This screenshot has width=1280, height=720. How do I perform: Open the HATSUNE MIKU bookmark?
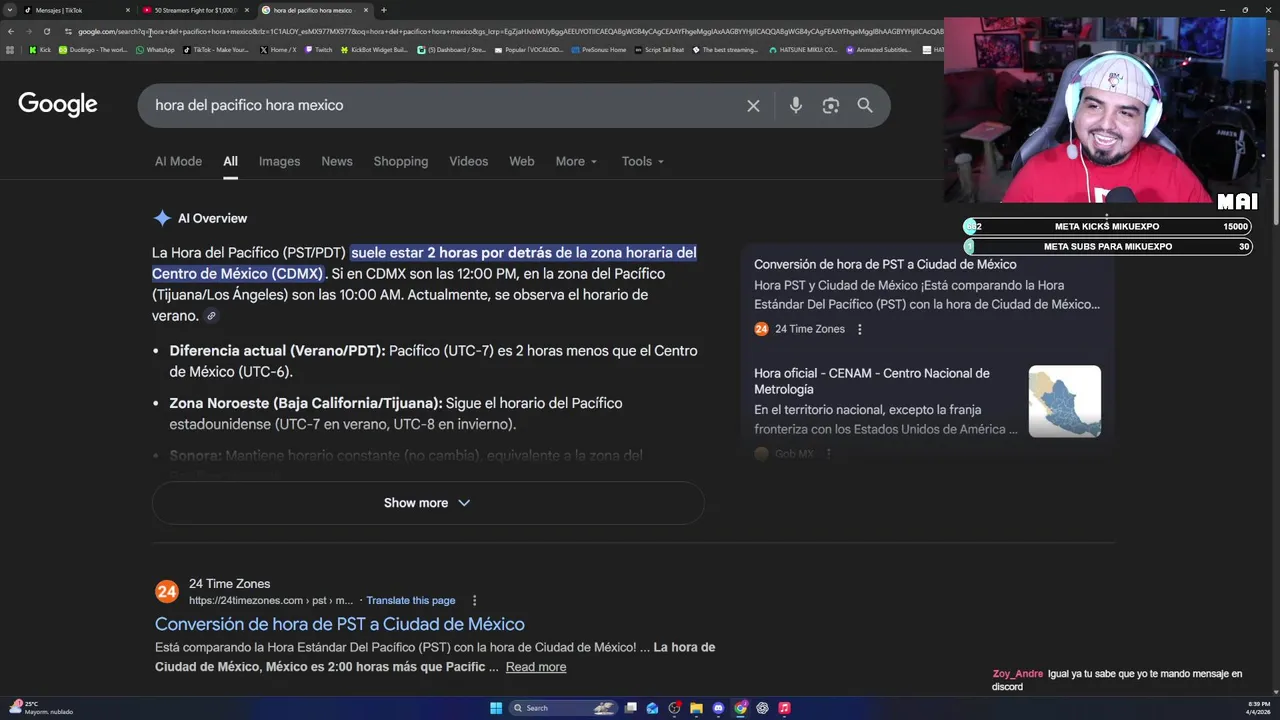tap(803, 49)
